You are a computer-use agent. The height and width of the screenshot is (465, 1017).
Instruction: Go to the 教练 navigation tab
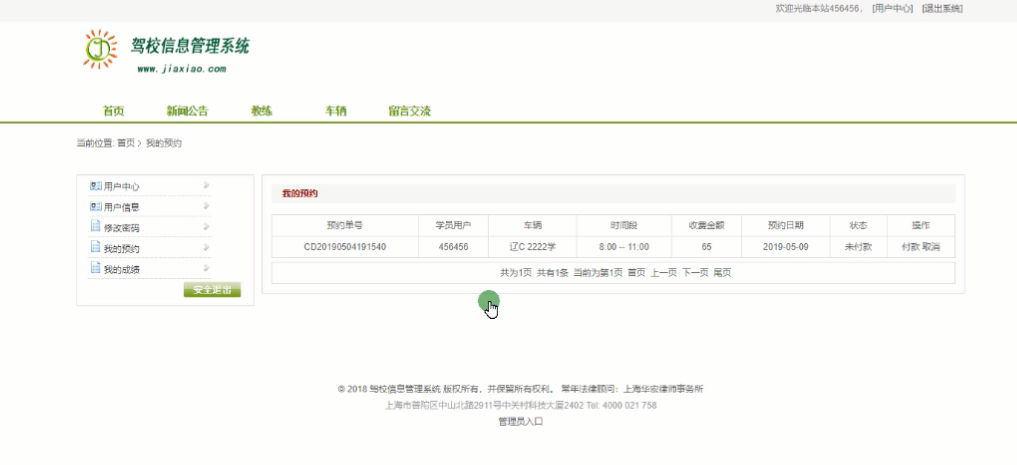coord(261,111)
